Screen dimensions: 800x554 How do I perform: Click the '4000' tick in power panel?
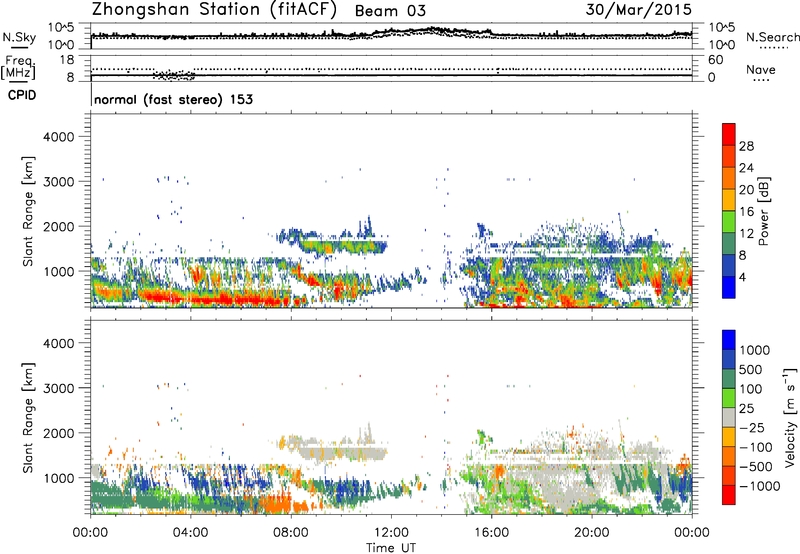point(59,137)
